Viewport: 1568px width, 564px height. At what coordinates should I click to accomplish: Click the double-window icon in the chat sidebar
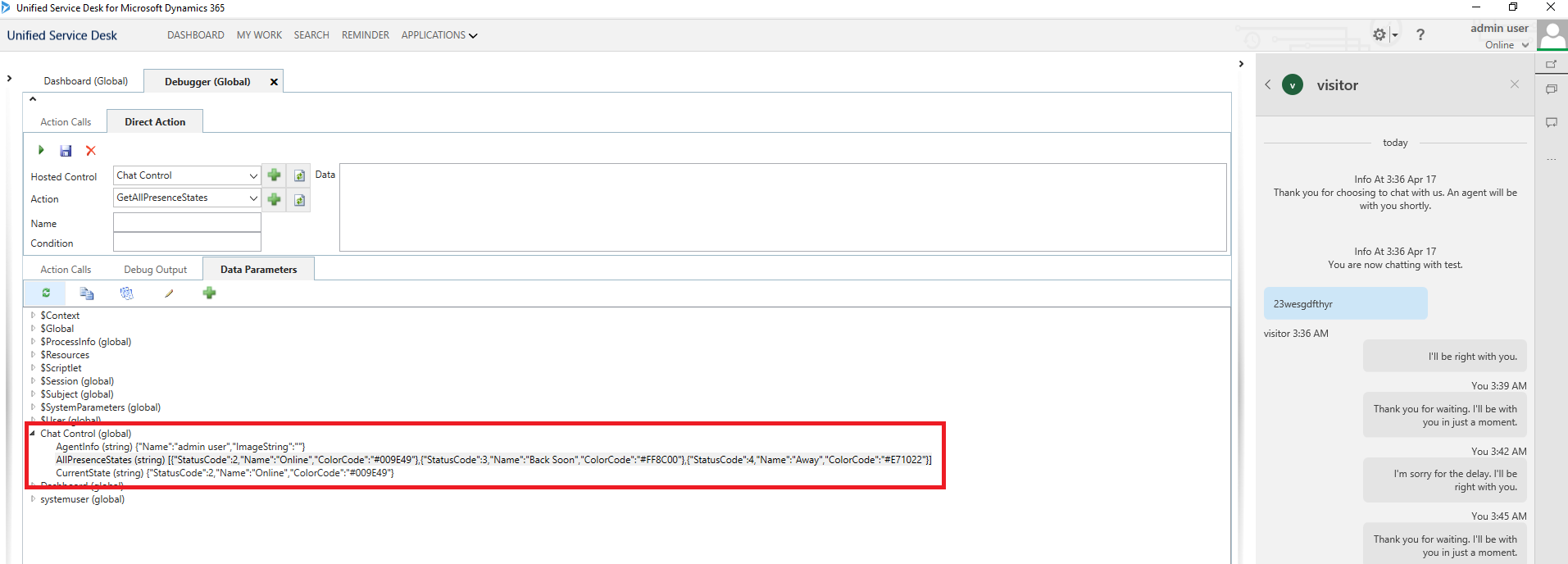click(x=1551, y=89)
